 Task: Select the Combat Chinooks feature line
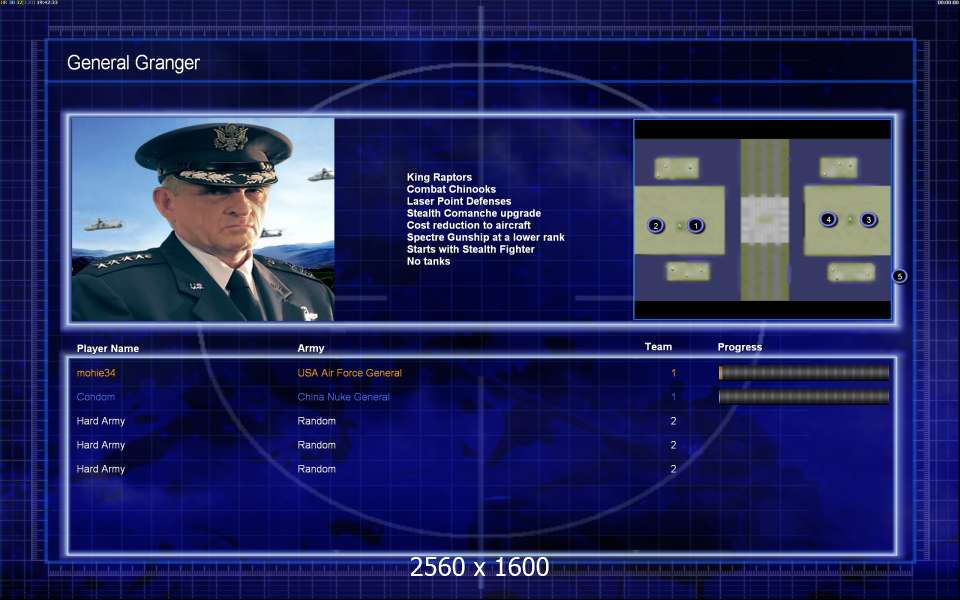(x=451, y=189)
